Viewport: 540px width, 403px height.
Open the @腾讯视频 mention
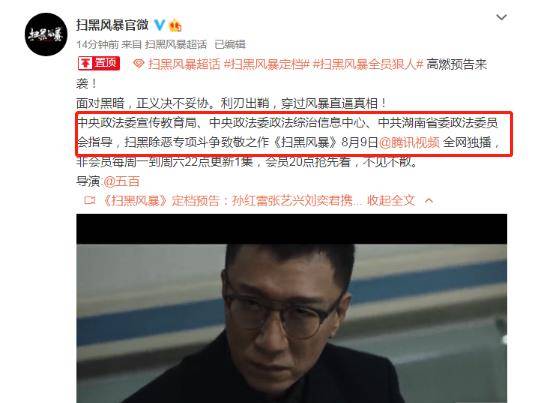point(409,142)
